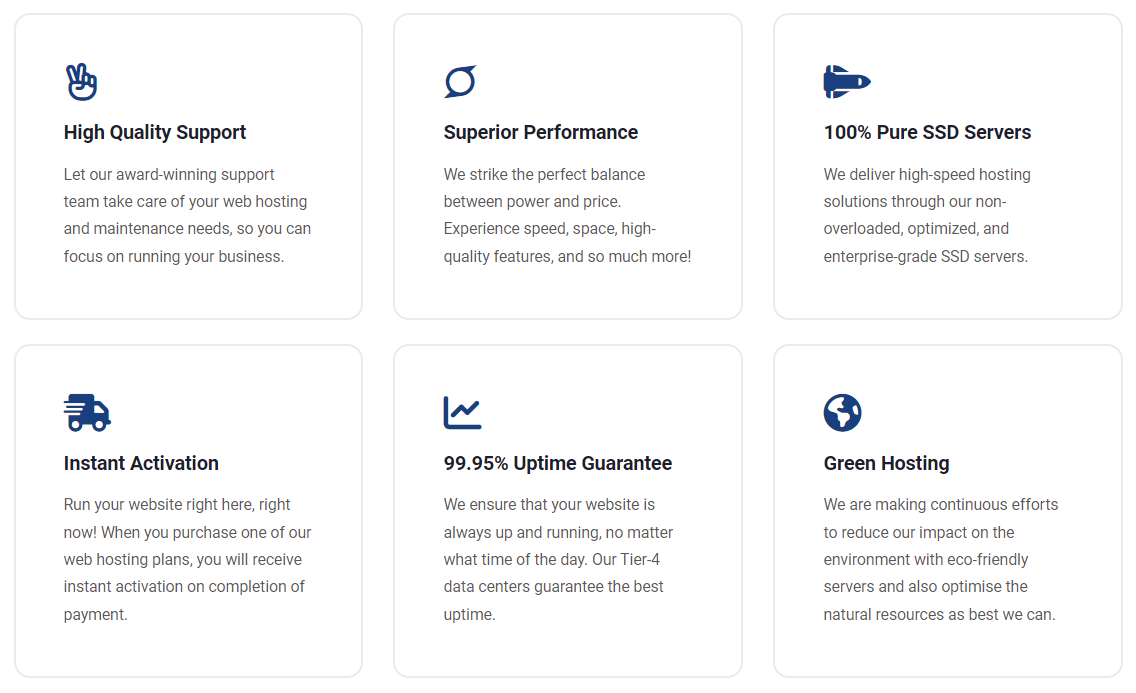
Task: Click the line chart uptime icon
Action: coord(462,413)
